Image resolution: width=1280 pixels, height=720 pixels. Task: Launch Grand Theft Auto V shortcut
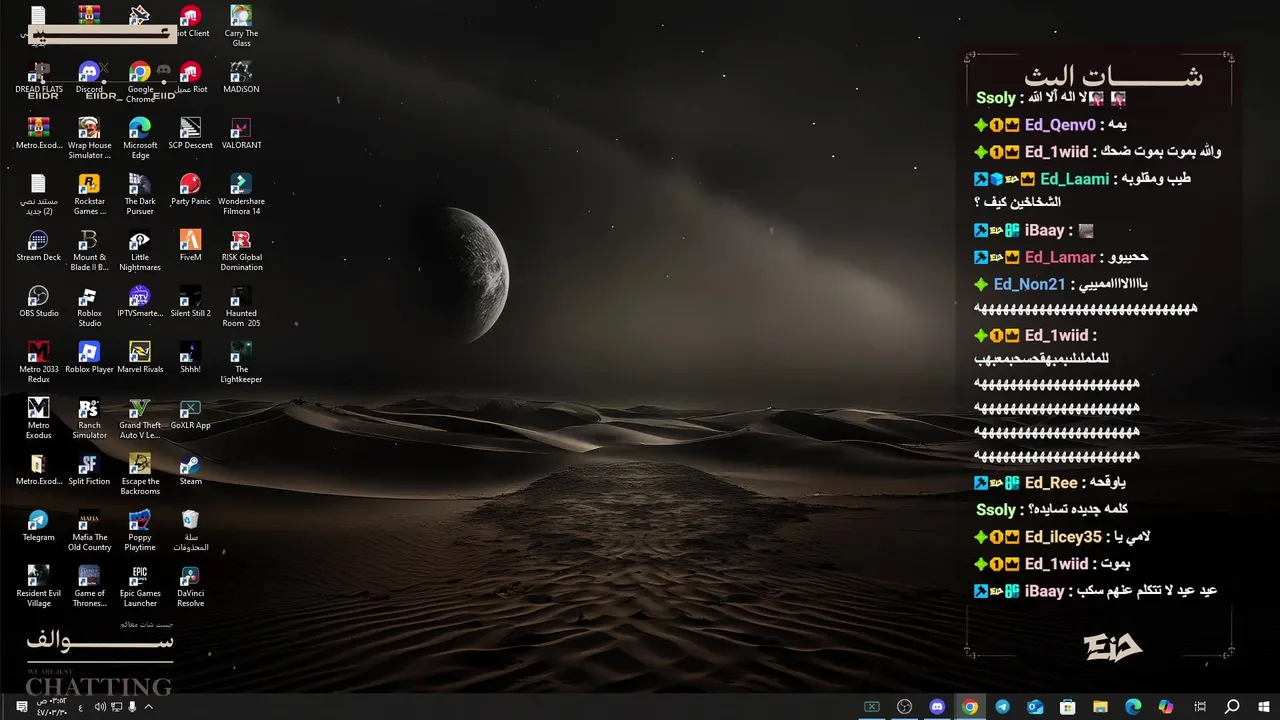(140, 418)
